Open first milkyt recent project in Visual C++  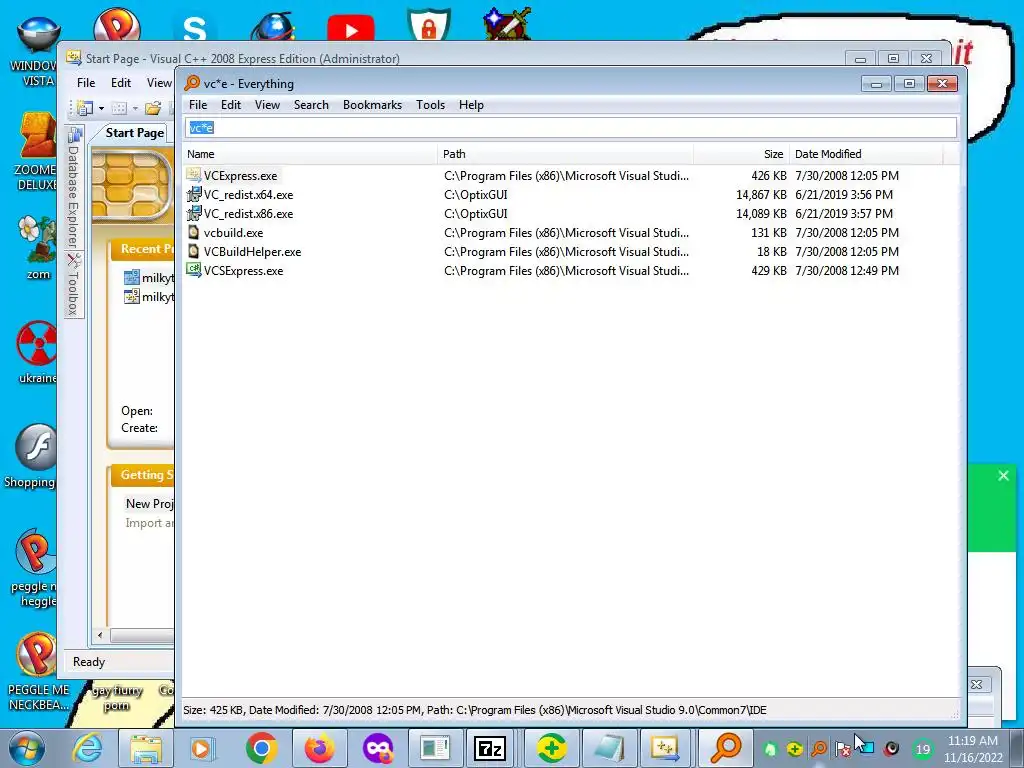point(149,278)
